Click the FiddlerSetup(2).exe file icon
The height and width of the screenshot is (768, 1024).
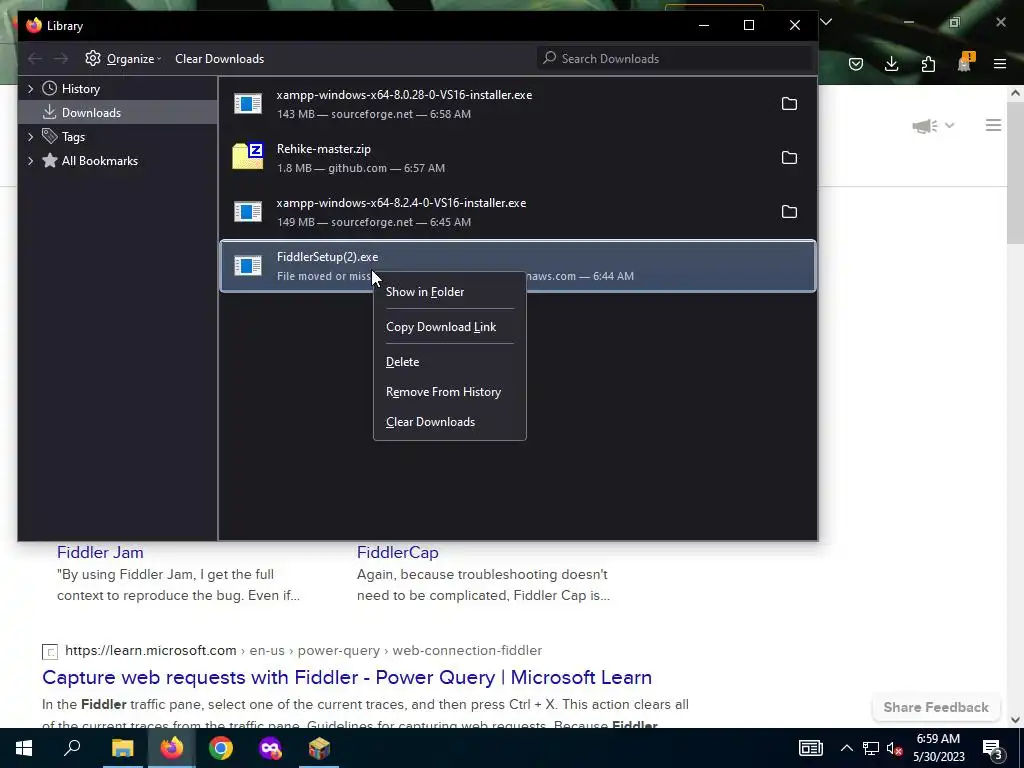(248, 265)
